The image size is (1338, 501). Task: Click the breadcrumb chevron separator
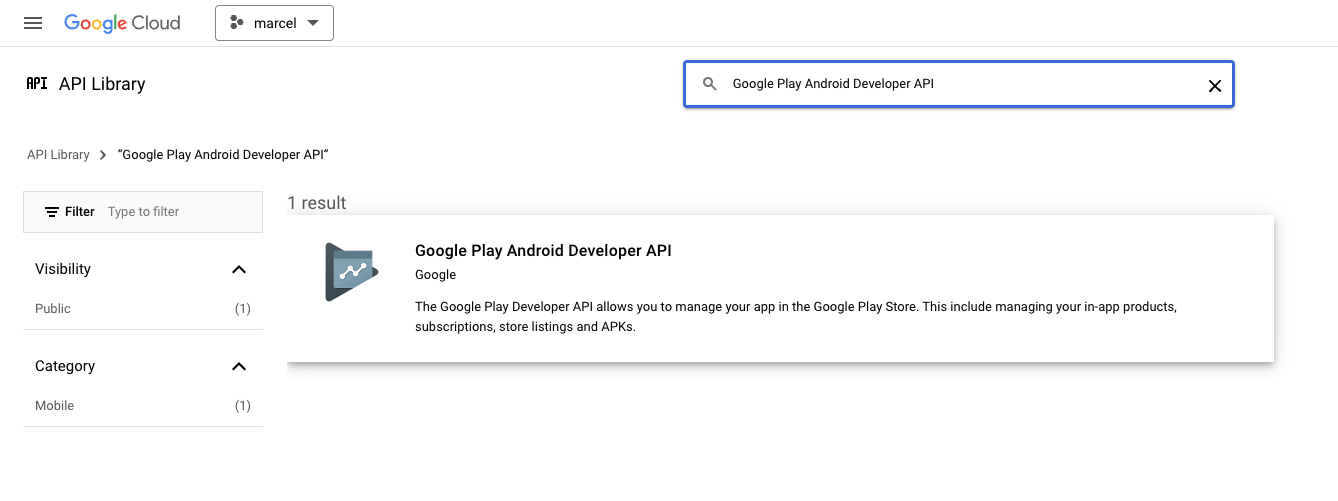pos(103,155)
